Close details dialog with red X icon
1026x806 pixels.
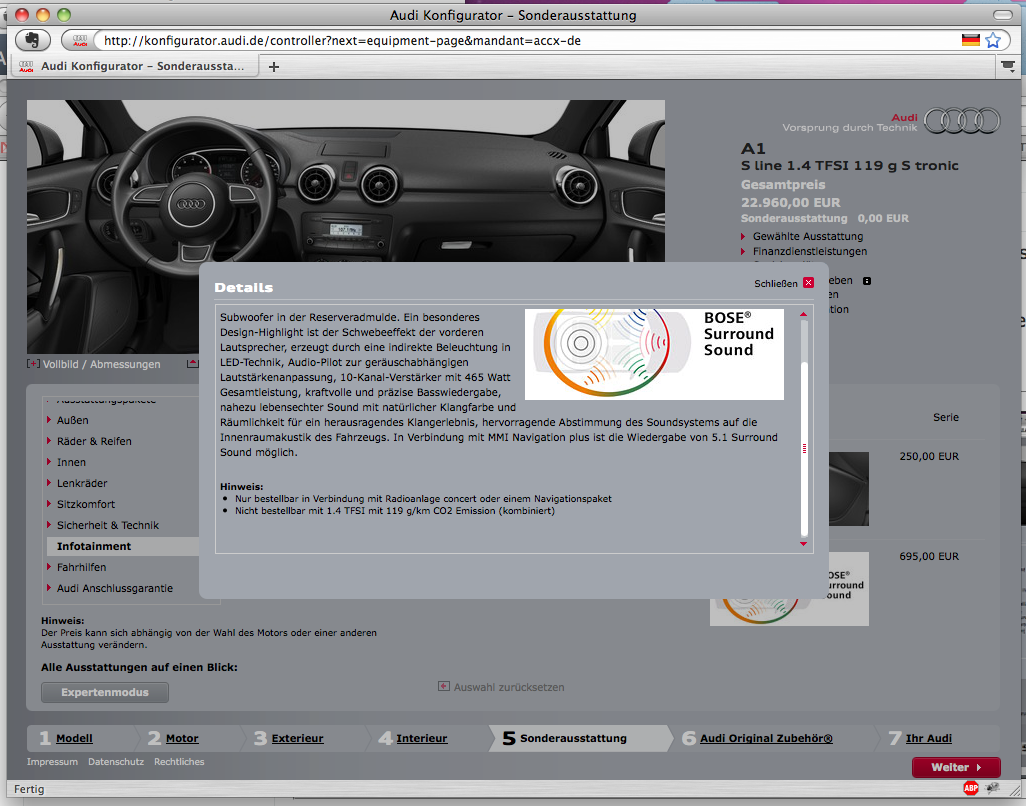coord(809,283)
